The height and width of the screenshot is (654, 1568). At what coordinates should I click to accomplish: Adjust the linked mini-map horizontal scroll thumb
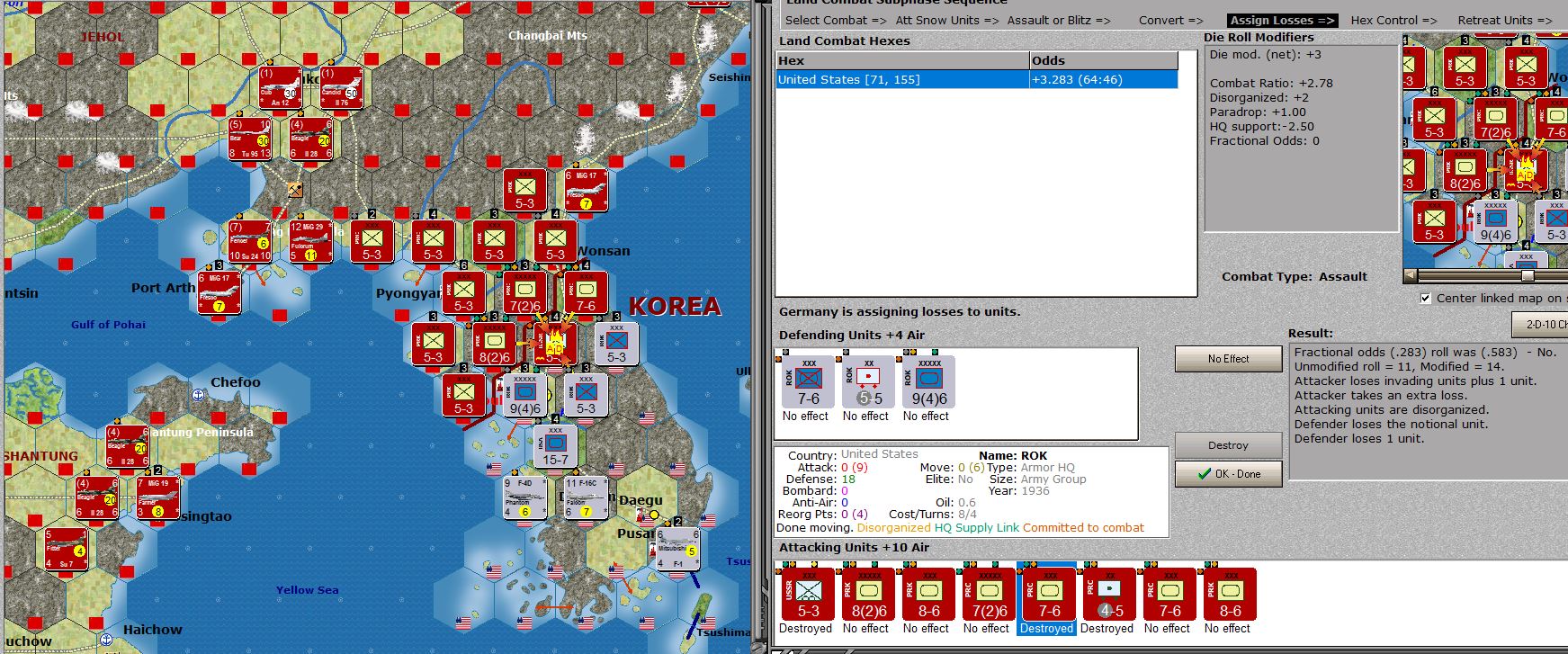1528,276
